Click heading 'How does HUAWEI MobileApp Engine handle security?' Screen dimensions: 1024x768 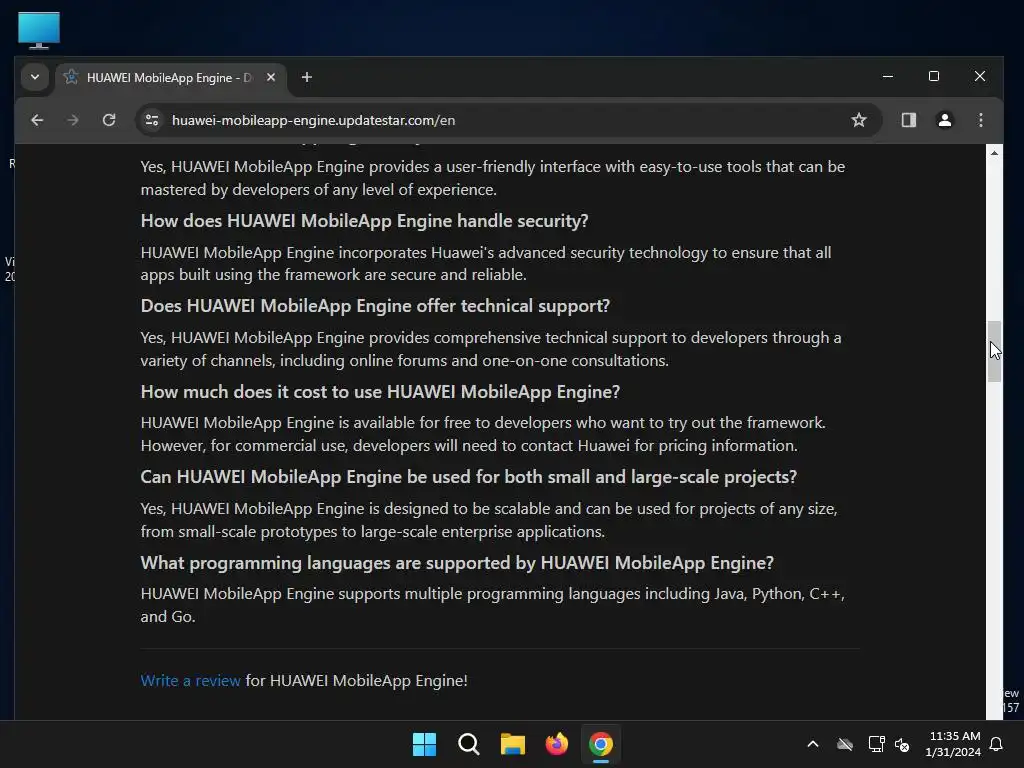click(x=364, y=221)
